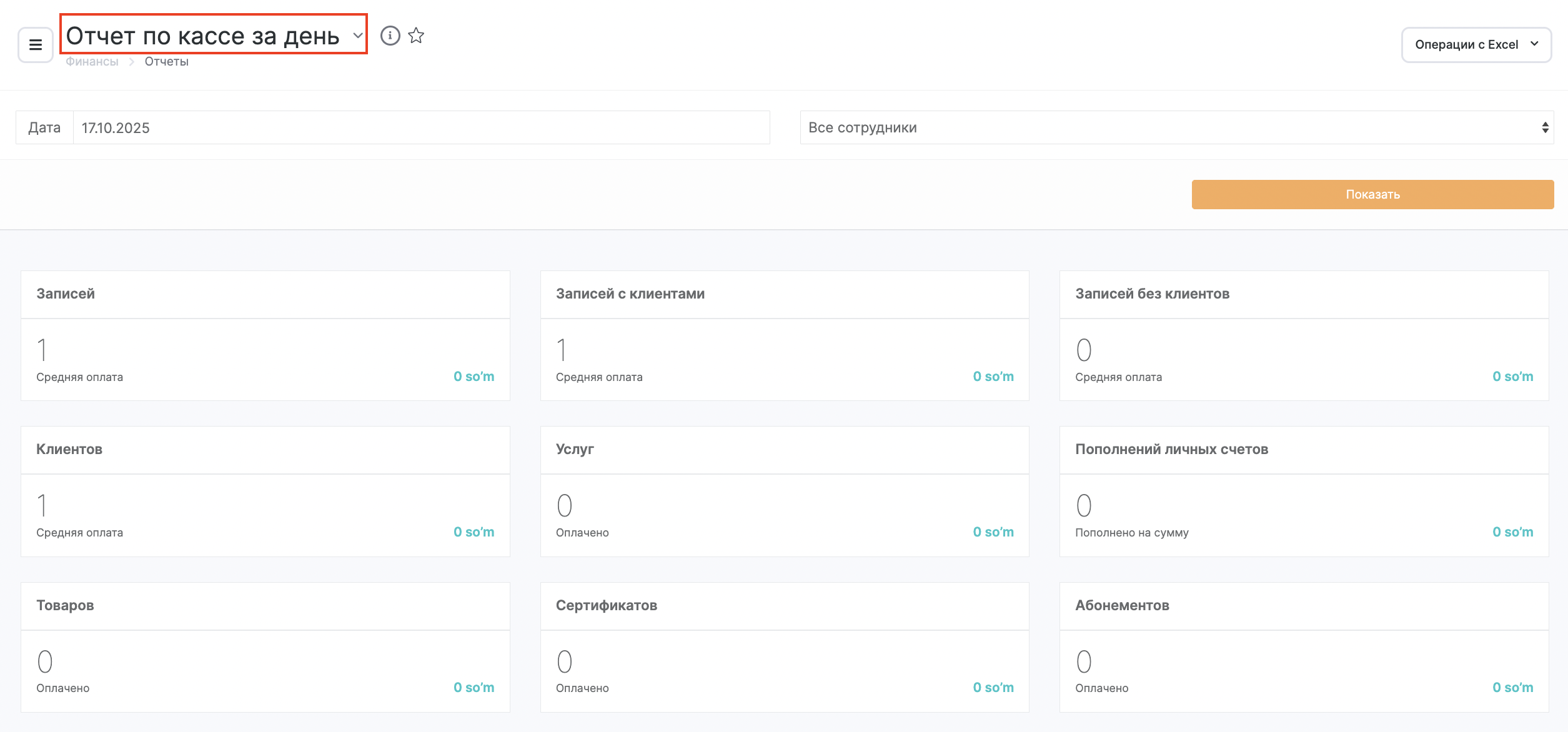Open the Операции с Excel dropdown

(1476, 44)
